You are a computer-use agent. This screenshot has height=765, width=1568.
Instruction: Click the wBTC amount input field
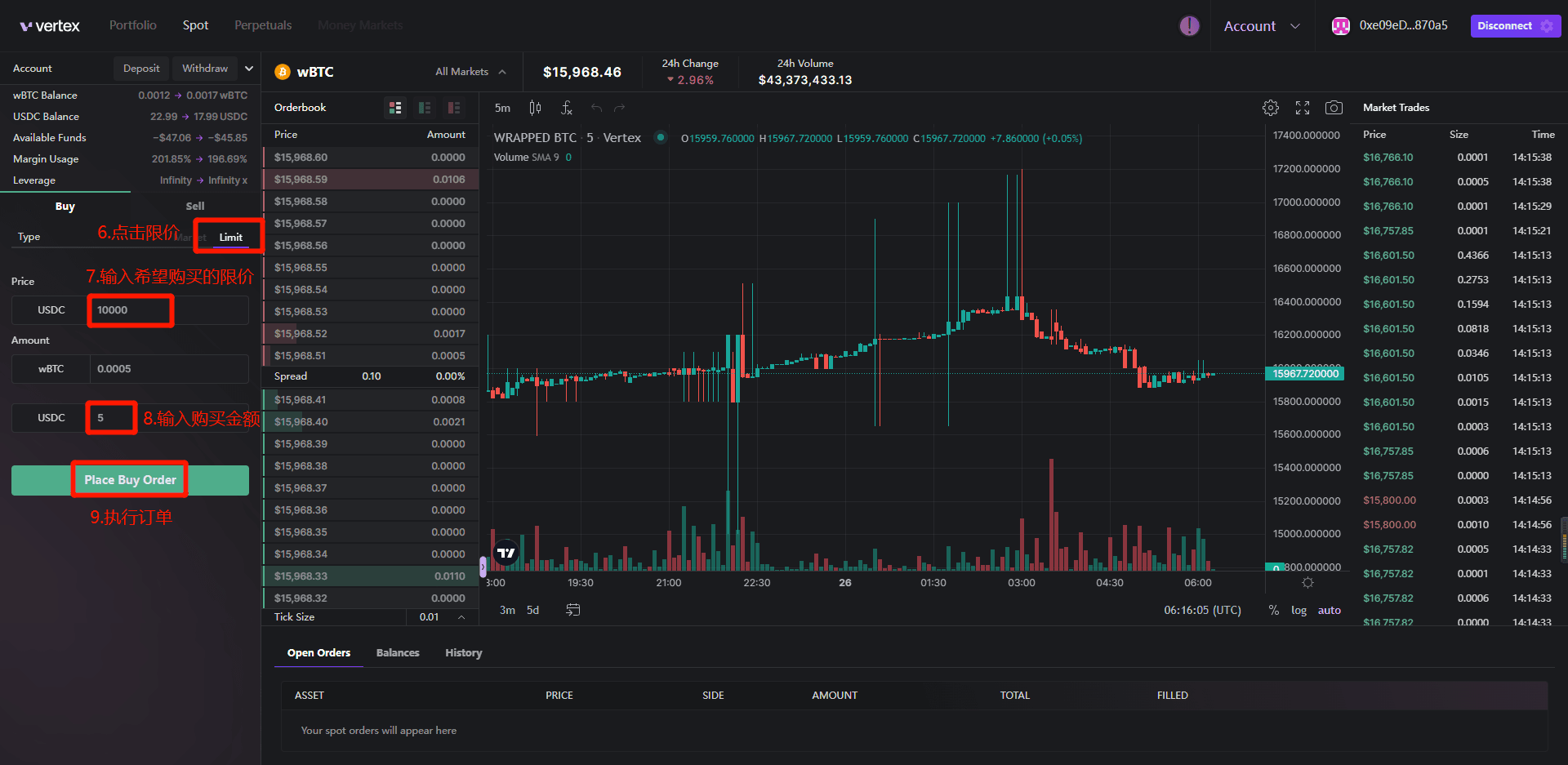click(169, 369)
